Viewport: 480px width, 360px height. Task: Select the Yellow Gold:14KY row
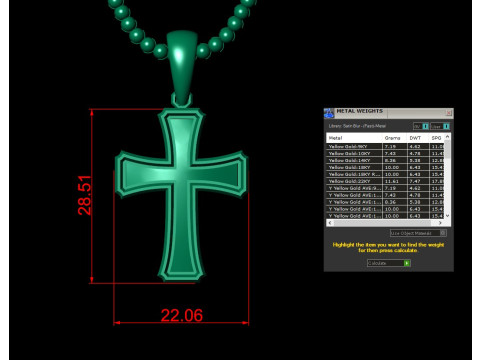pos(385,160)
